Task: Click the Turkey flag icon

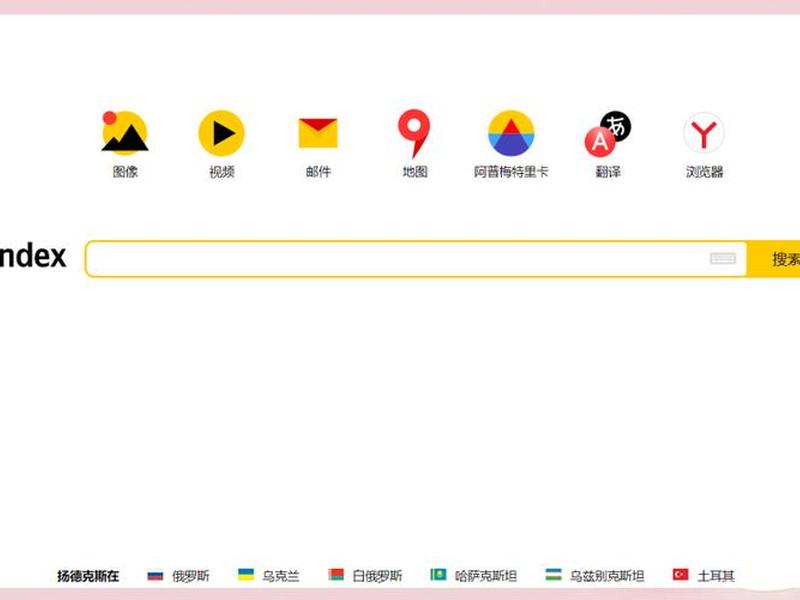Action: (x=681, y=574)
